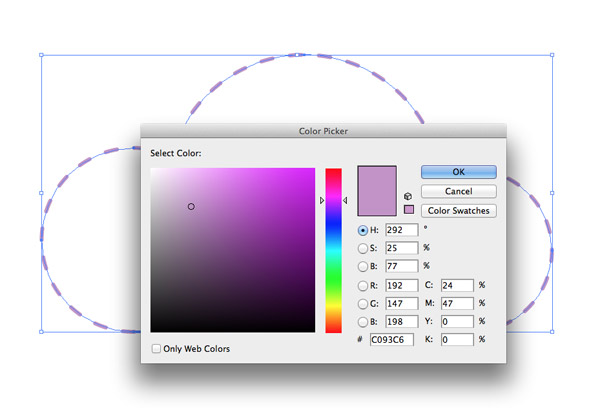Click the top-right bounding box handle on canvas

point(552,55)
